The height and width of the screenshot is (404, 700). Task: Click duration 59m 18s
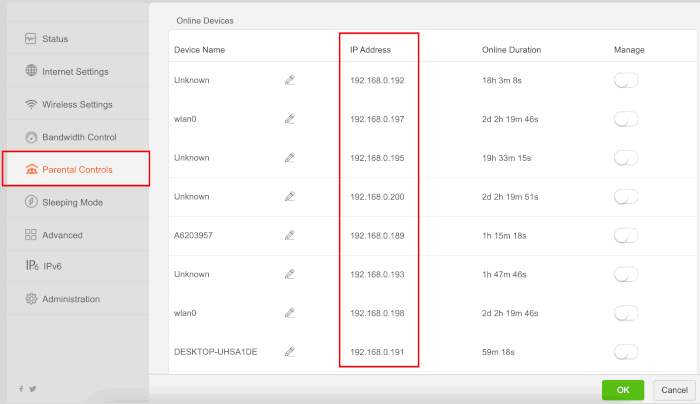point(498,352)
